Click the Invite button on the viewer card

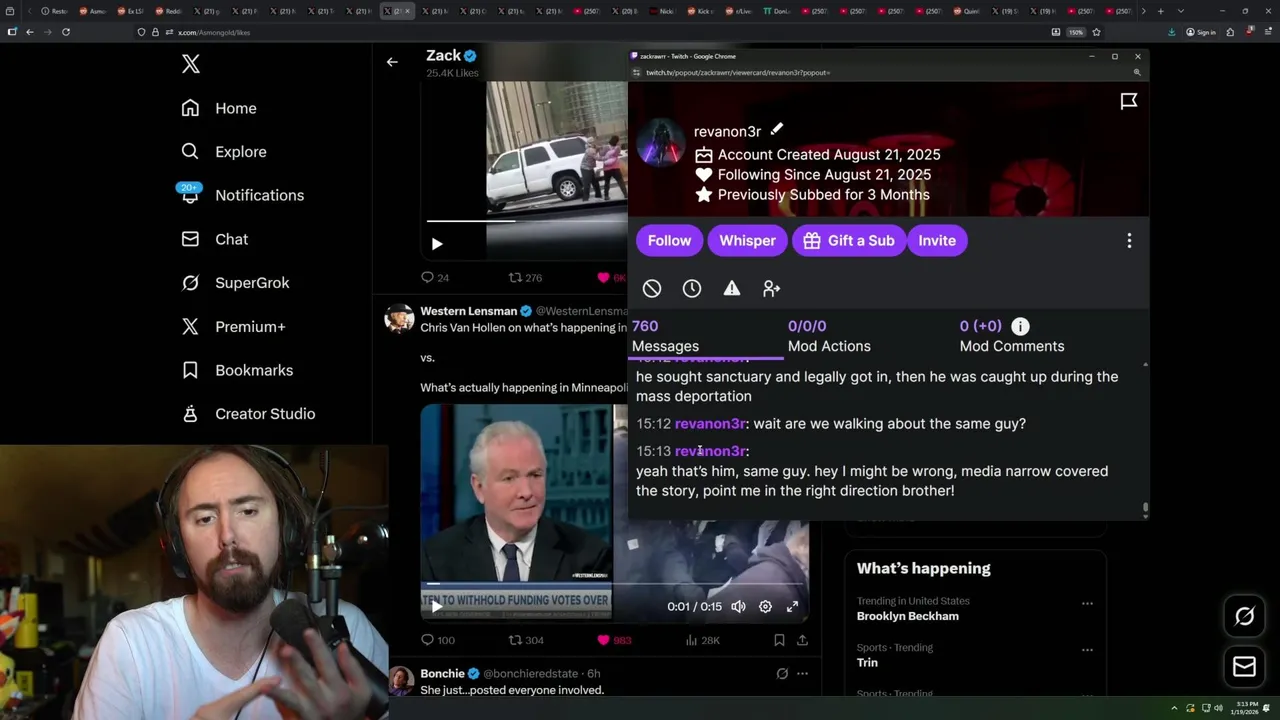coord(937,240)
